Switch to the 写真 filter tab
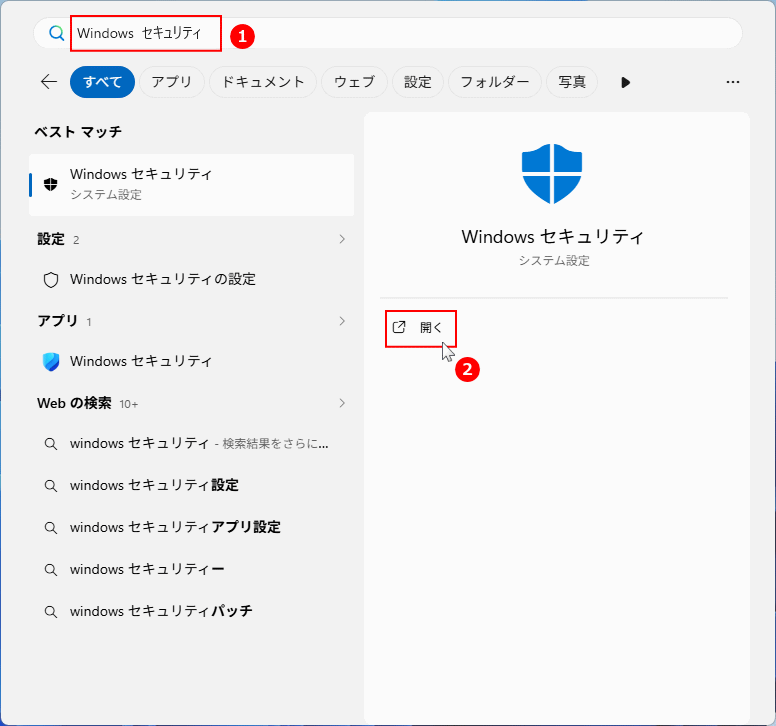The image size is (776, 726). click(572, 82)
